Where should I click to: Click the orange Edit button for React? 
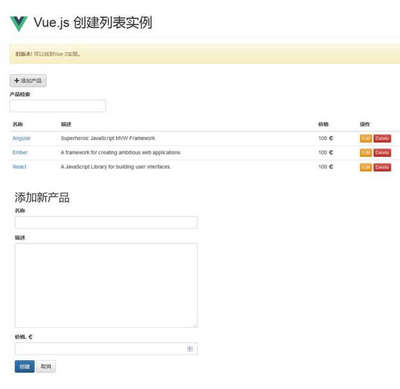(x=366, y=167)
